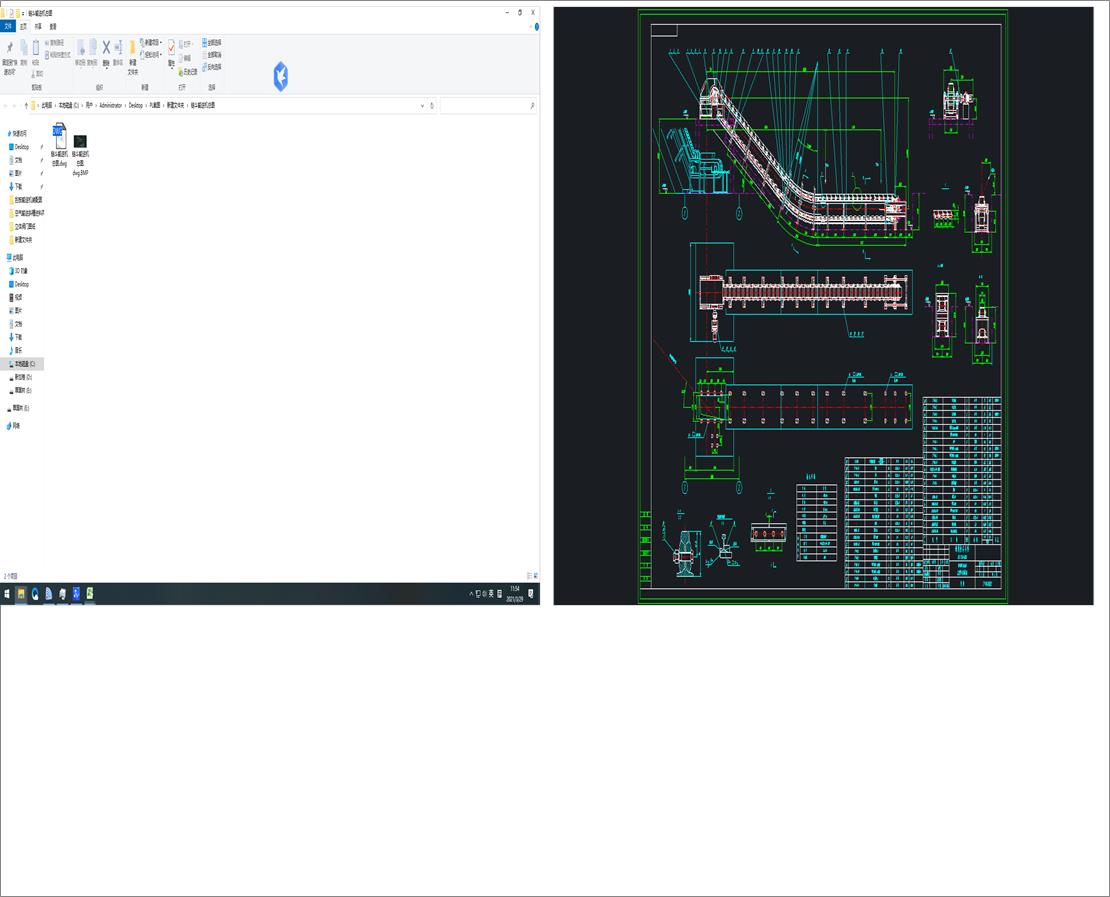This screenshot has height=897, width=1110.
Task: Click the Start button on the taskbar
Action: pyautogui.click(x=7, y=594)
